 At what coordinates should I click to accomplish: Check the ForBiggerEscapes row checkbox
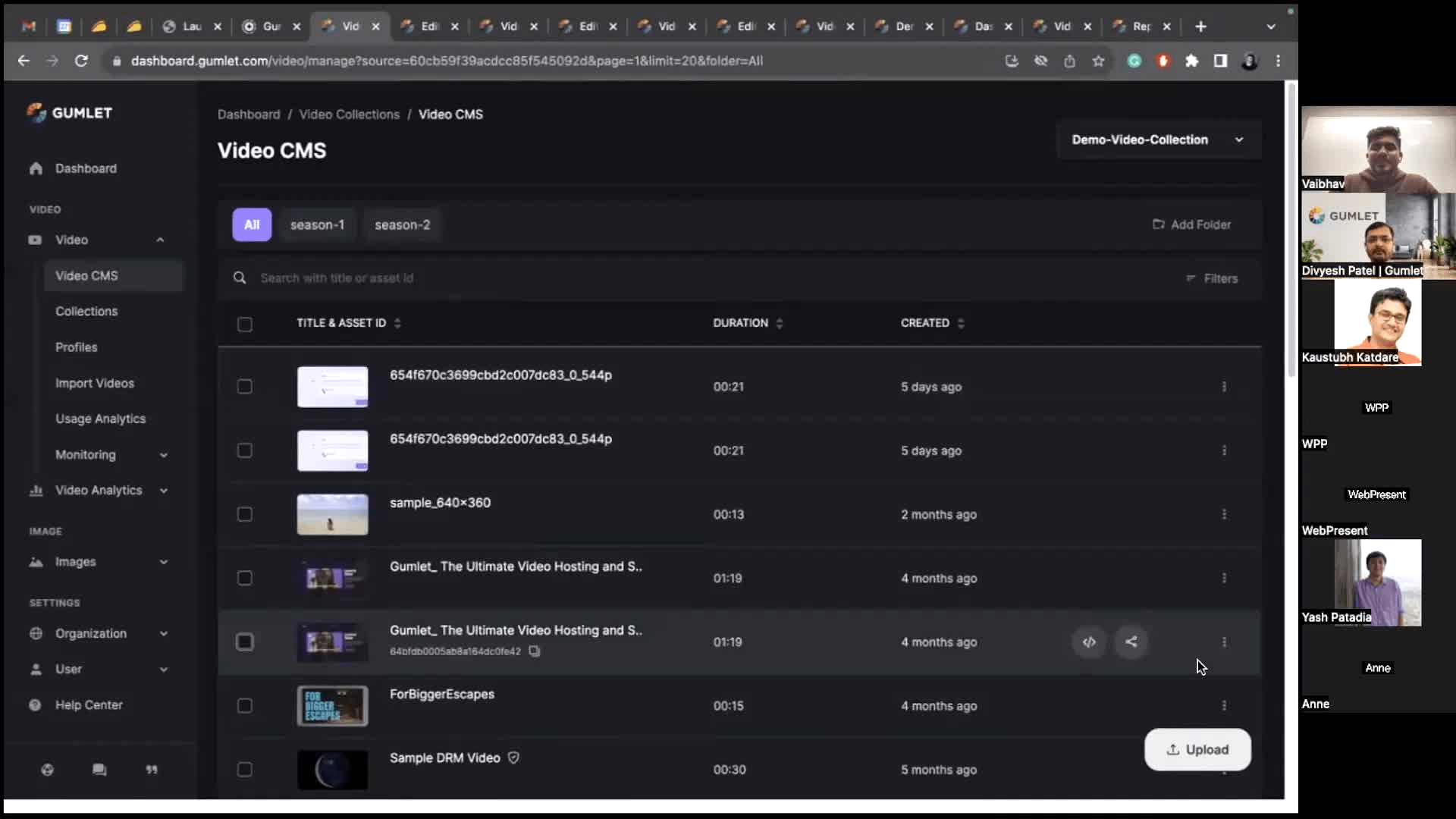(244, 705)
